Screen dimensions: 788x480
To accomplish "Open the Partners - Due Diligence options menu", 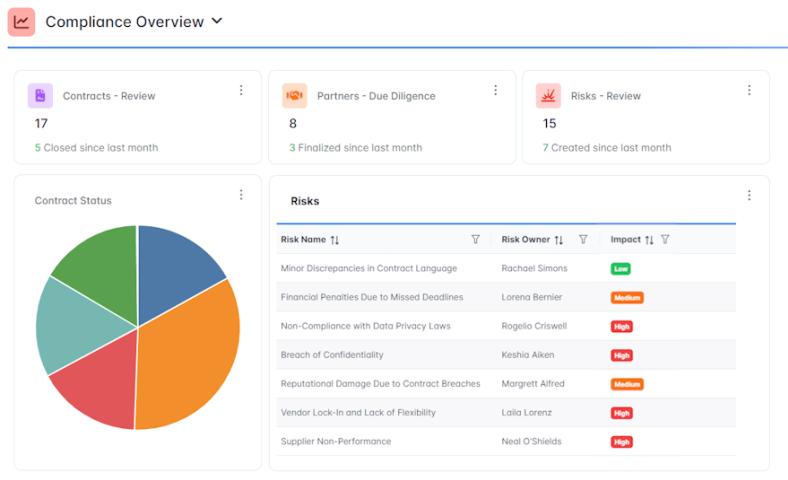I will [x=495, y=90].
